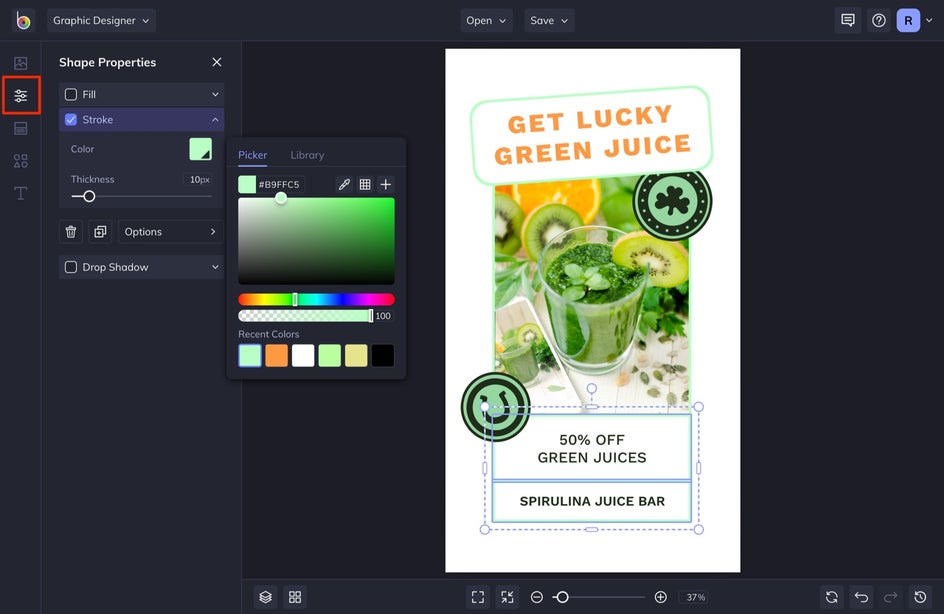
Task: Add color with the plus icon
Action: tap(386, 184)
